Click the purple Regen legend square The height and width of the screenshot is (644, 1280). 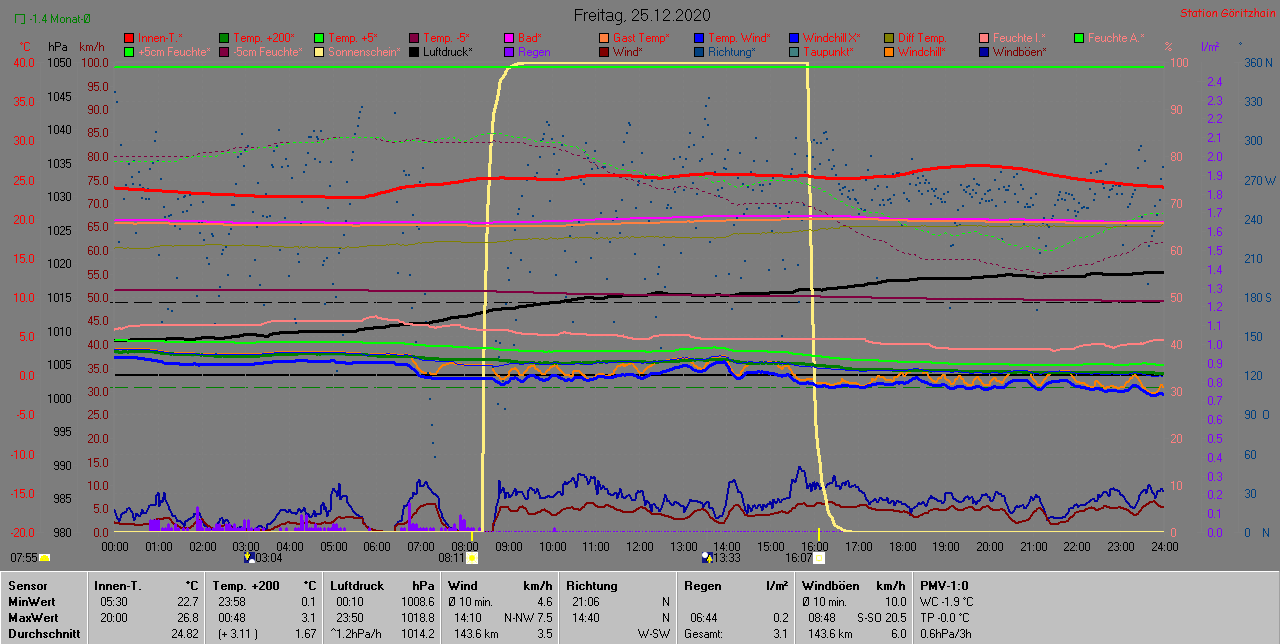click(x=509, y=52)
